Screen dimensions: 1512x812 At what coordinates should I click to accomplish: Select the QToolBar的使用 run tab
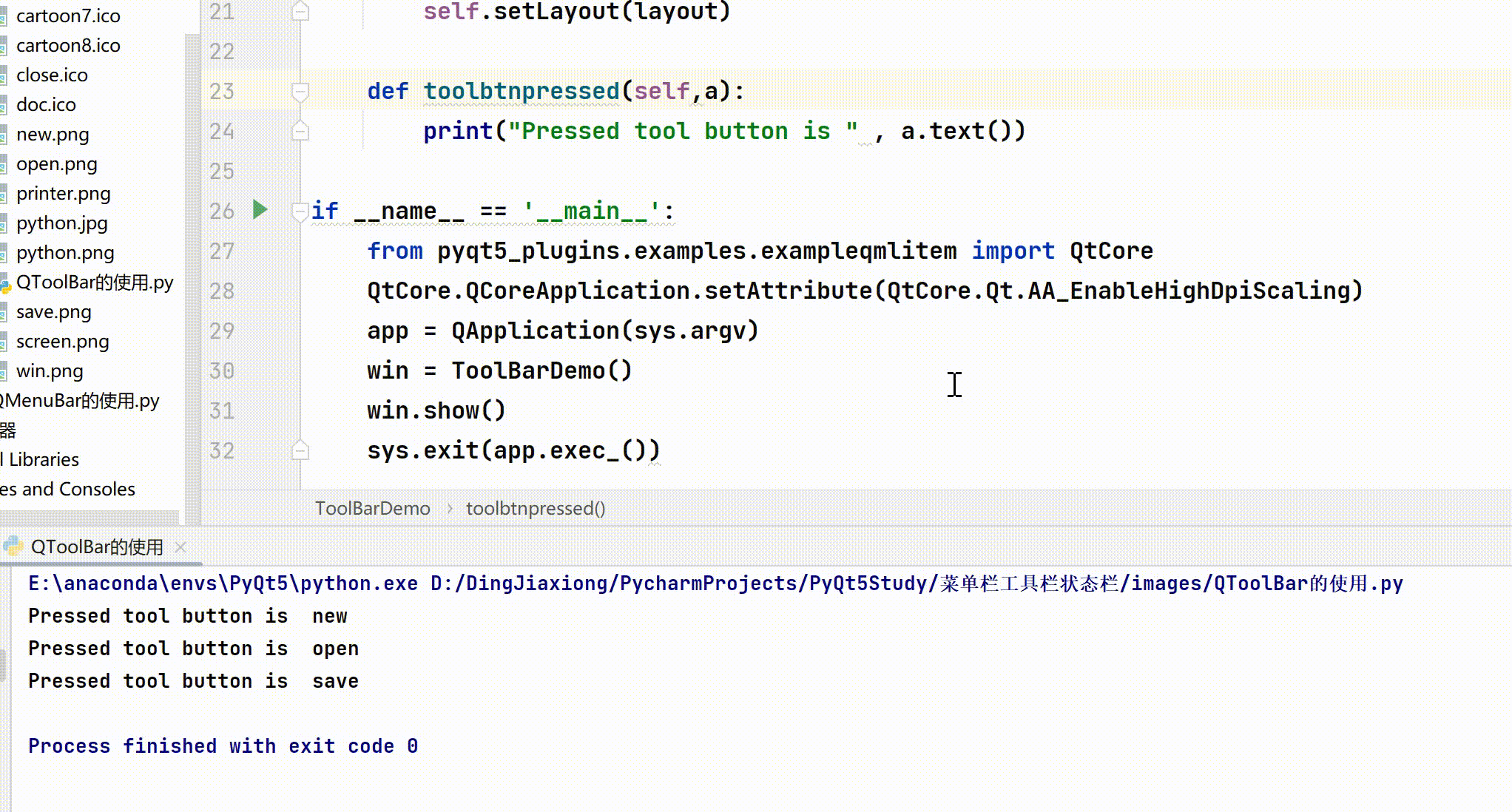(x=96, y=547)
